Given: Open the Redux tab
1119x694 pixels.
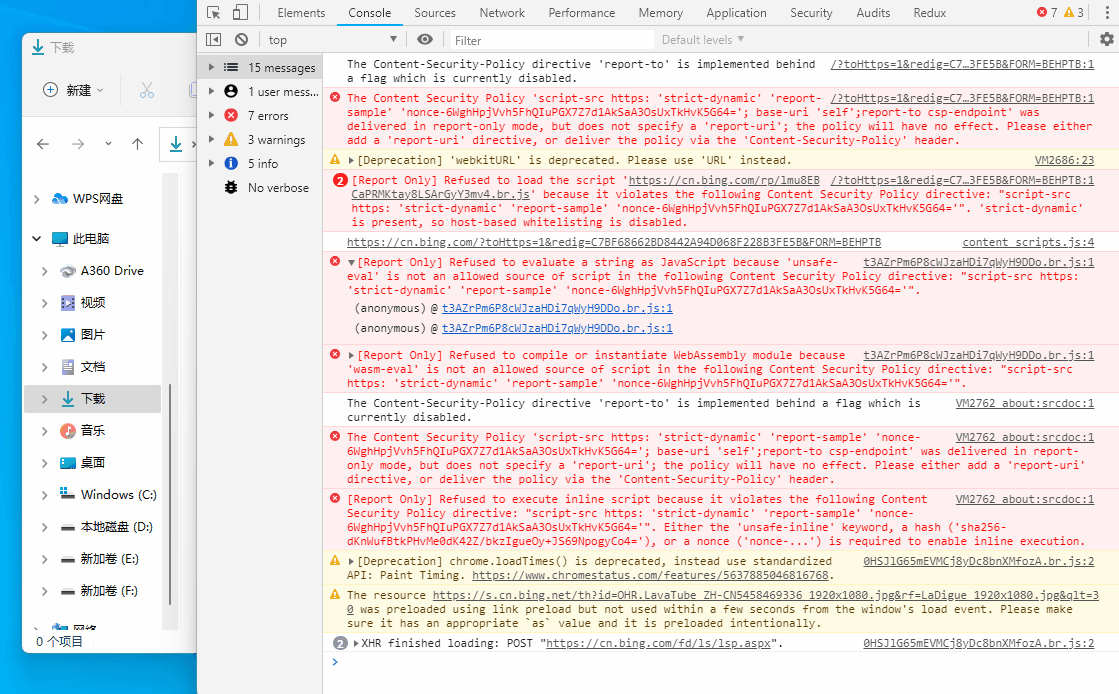Looking at the screenshot, I should (930, 13).
